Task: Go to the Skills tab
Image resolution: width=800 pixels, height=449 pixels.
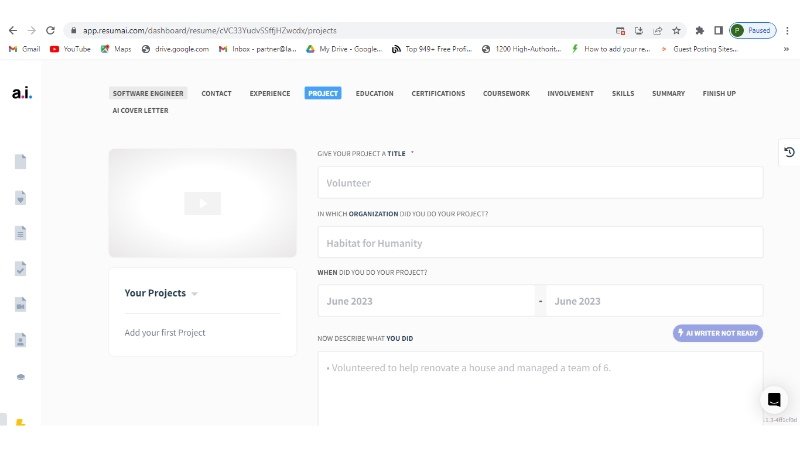Action: (623, 94)
